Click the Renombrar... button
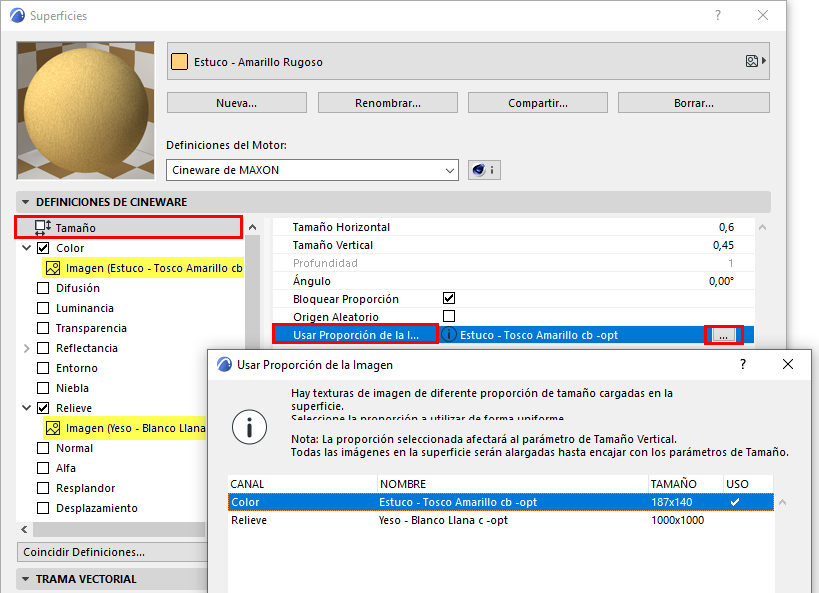Image resolution: width=819 pixels, height=593 pixels. tap(388, 102)
